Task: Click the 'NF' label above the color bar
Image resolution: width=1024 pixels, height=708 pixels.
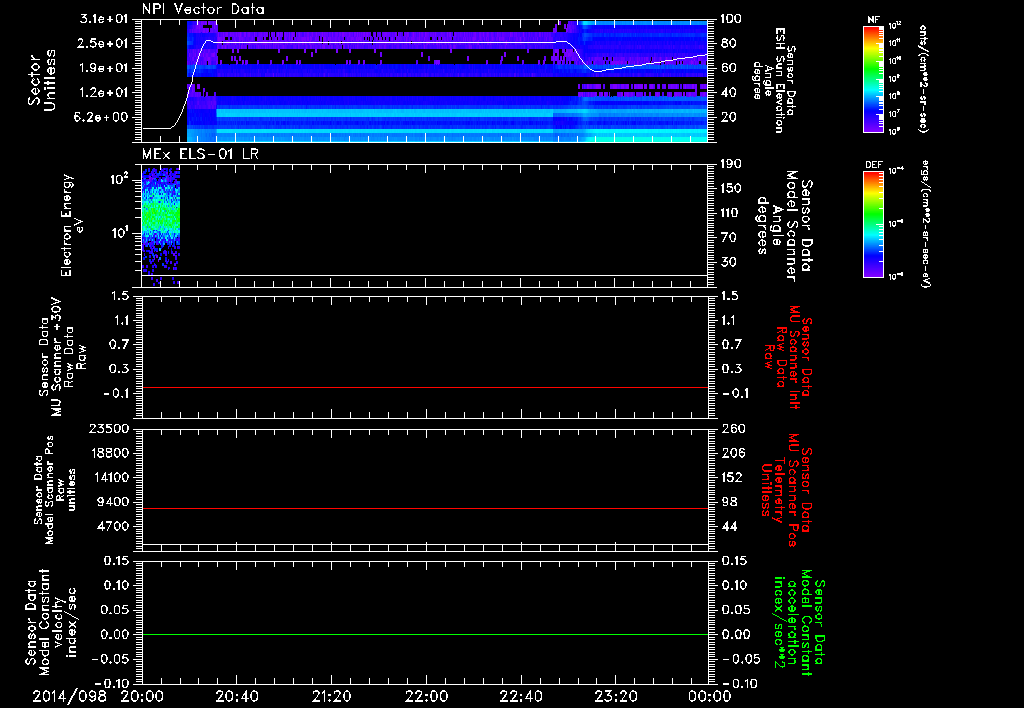Action: 874,20
